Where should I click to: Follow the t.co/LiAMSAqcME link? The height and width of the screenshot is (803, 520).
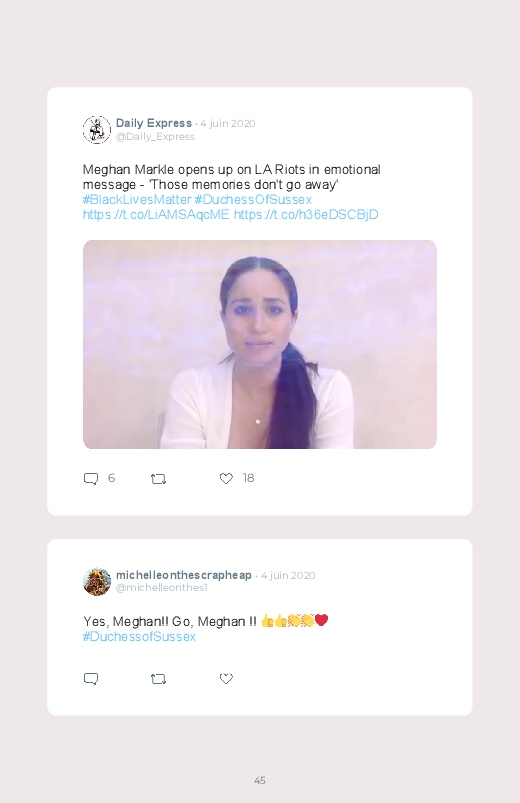[156, 214]
